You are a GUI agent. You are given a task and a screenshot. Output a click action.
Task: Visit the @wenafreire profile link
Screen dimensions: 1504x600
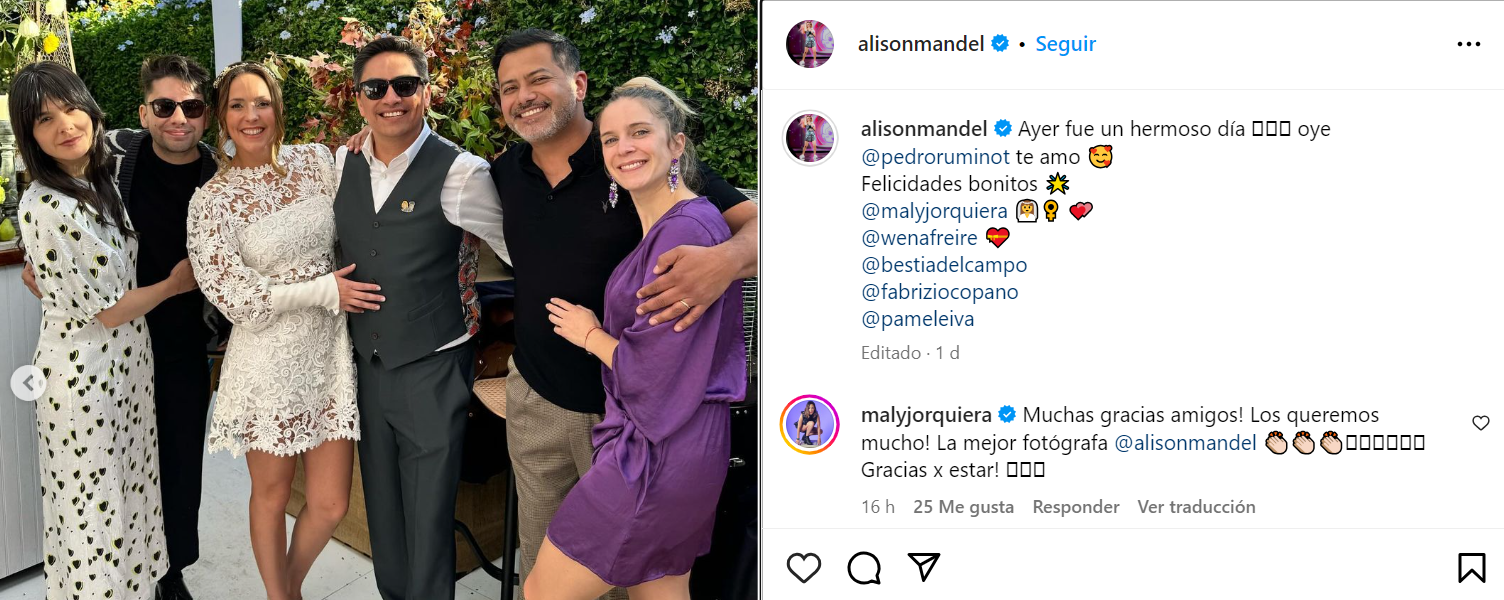click(x=918, y=238)
